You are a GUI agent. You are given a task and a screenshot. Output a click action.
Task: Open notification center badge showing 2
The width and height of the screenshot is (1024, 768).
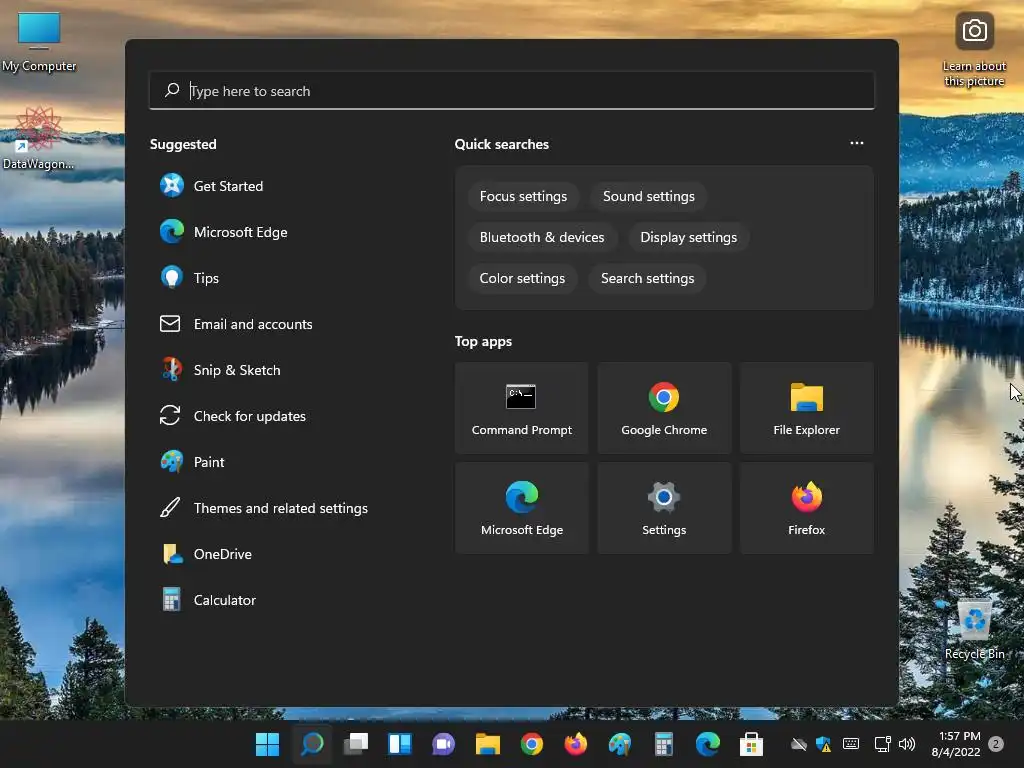995,744
